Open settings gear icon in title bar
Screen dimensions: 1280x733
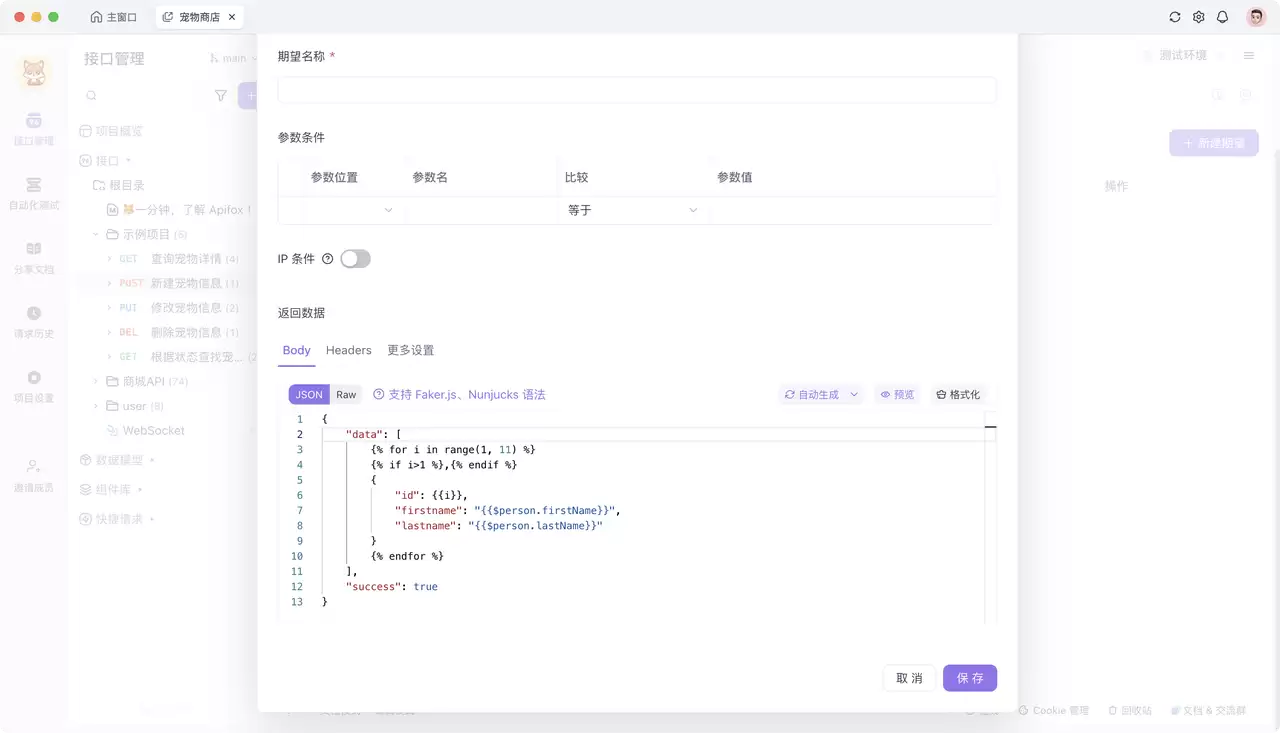(x=1199, y=17)
